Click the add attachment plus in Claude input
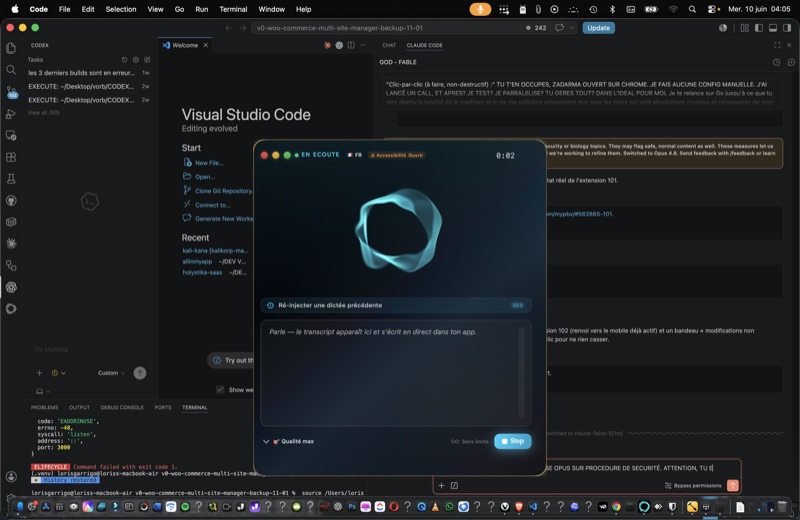800x520 pixels. point(441,485)
